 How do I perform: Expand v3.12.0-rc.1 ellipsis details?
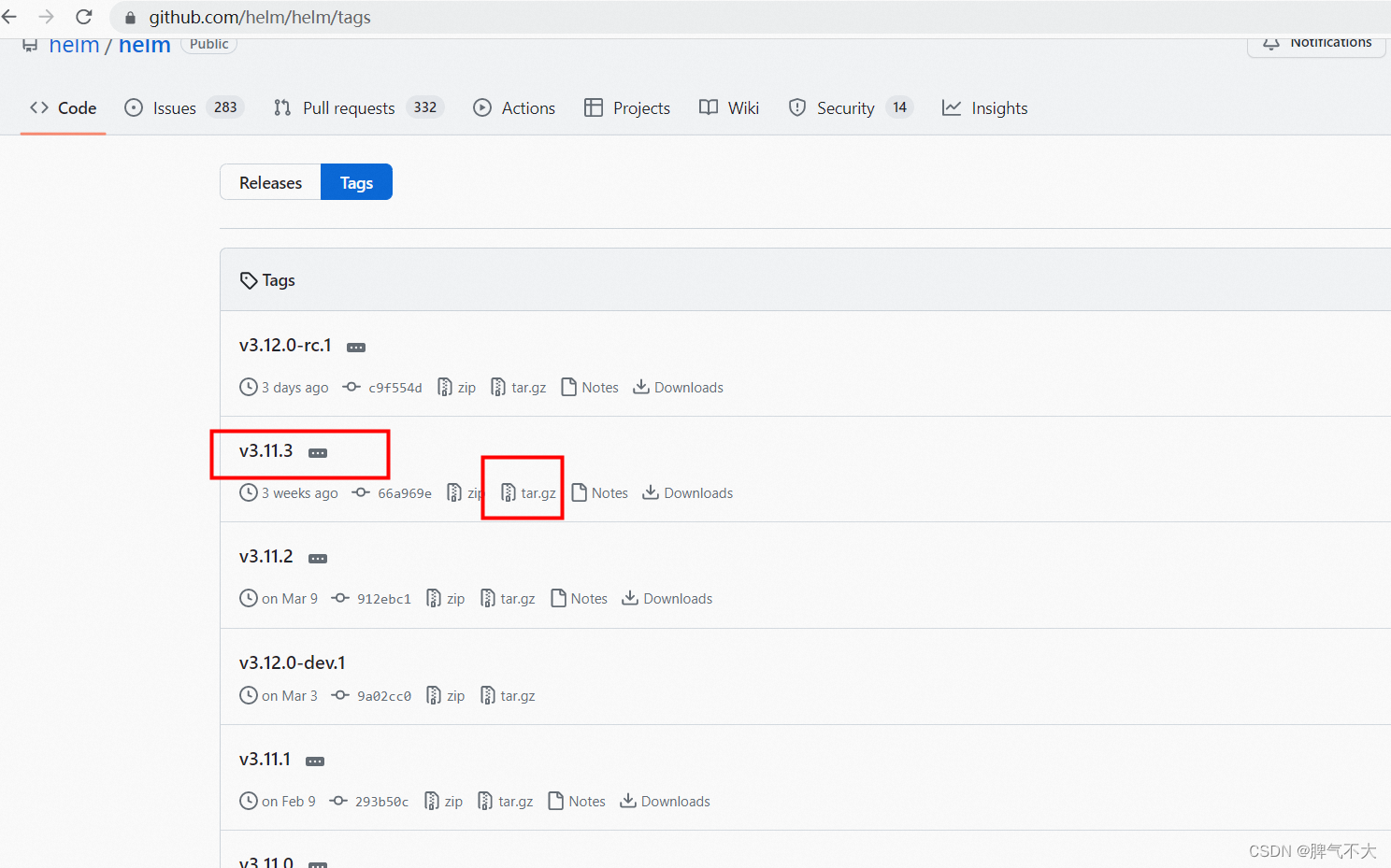click(356, 348)
